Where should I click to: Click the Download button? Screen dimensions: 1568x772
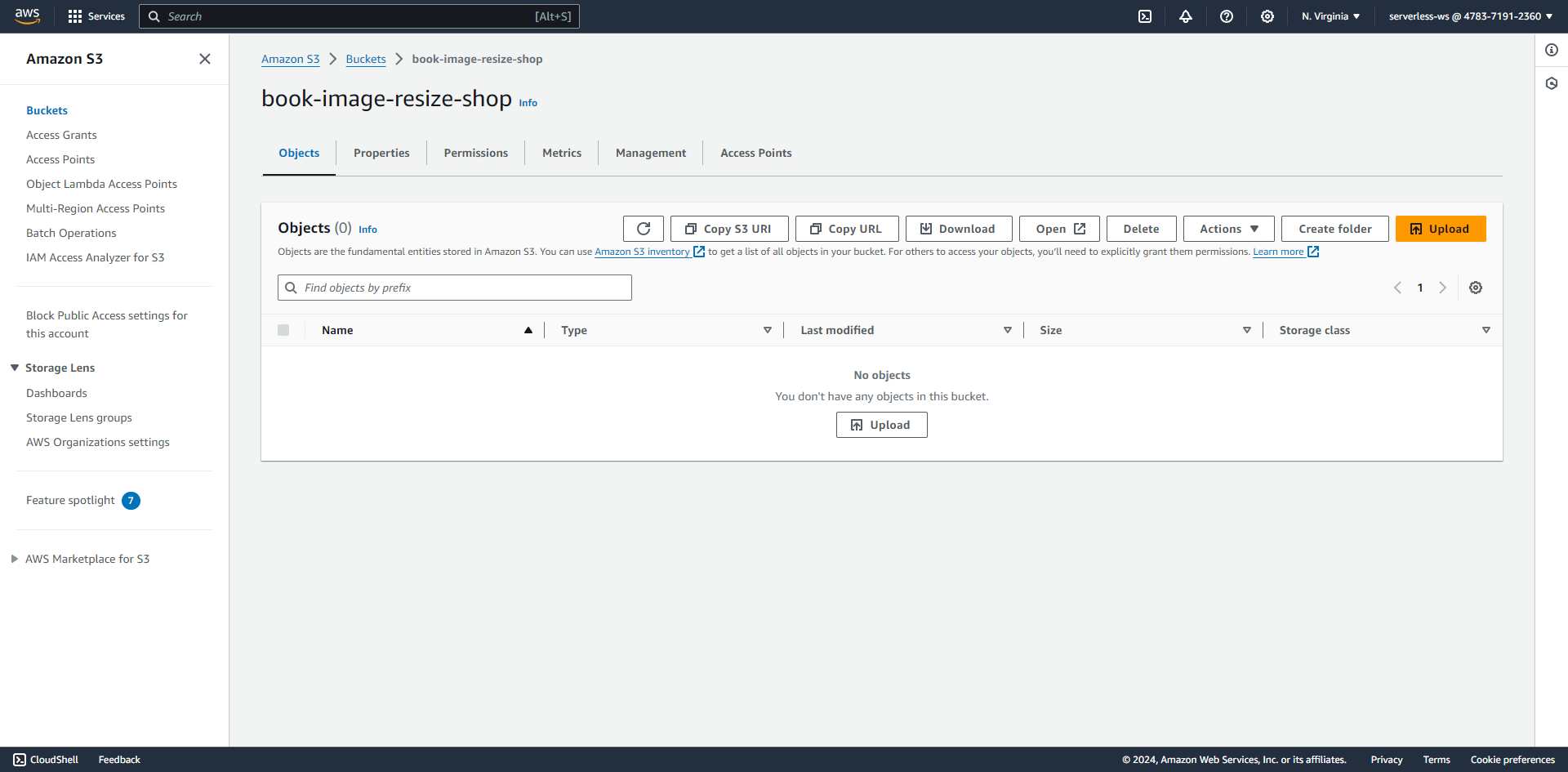pos(959,229)
